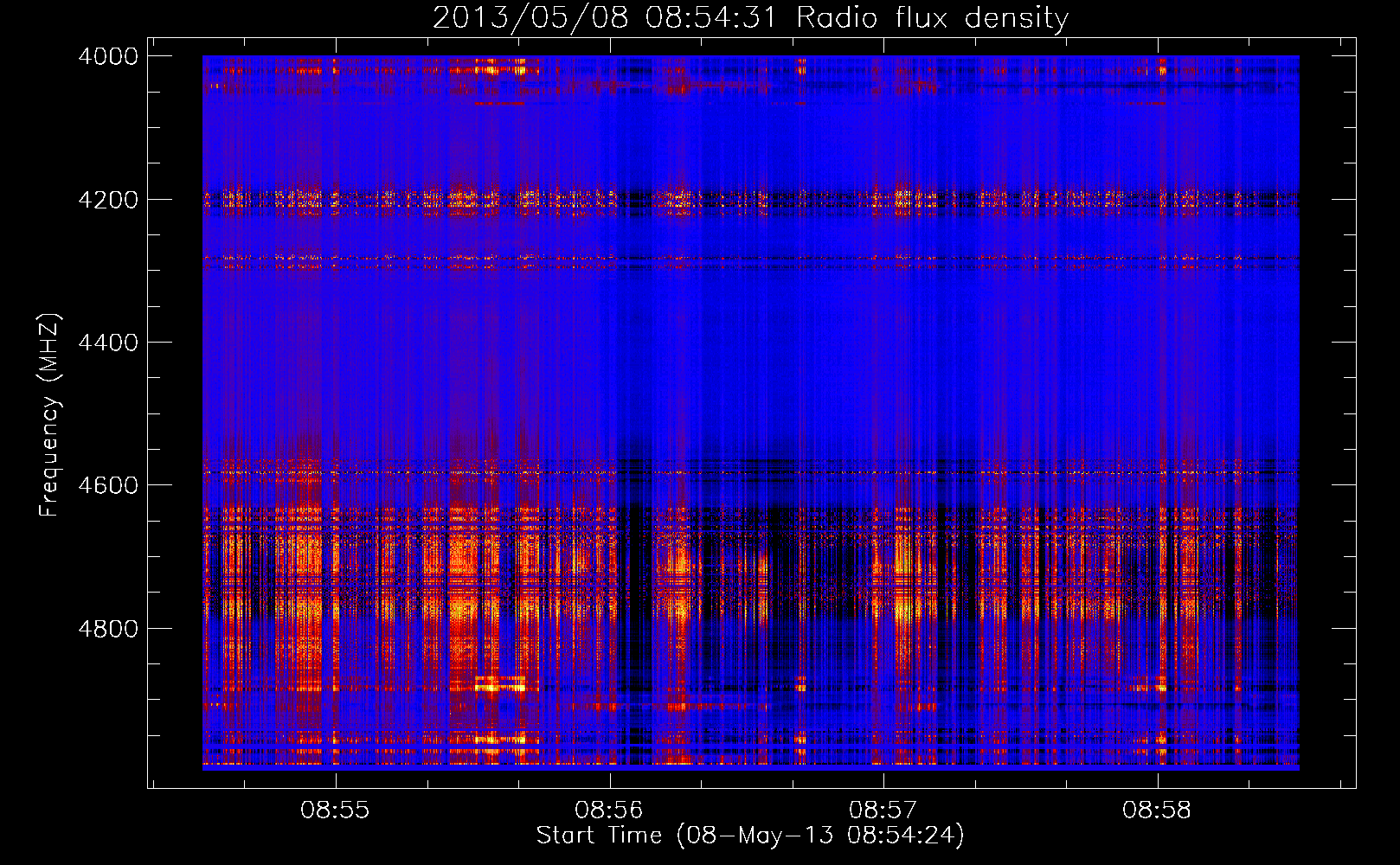The height and width of the screenshot is (865, 1400).
Task: Click the 08:57 time tick label
Action: coord(883,811)
